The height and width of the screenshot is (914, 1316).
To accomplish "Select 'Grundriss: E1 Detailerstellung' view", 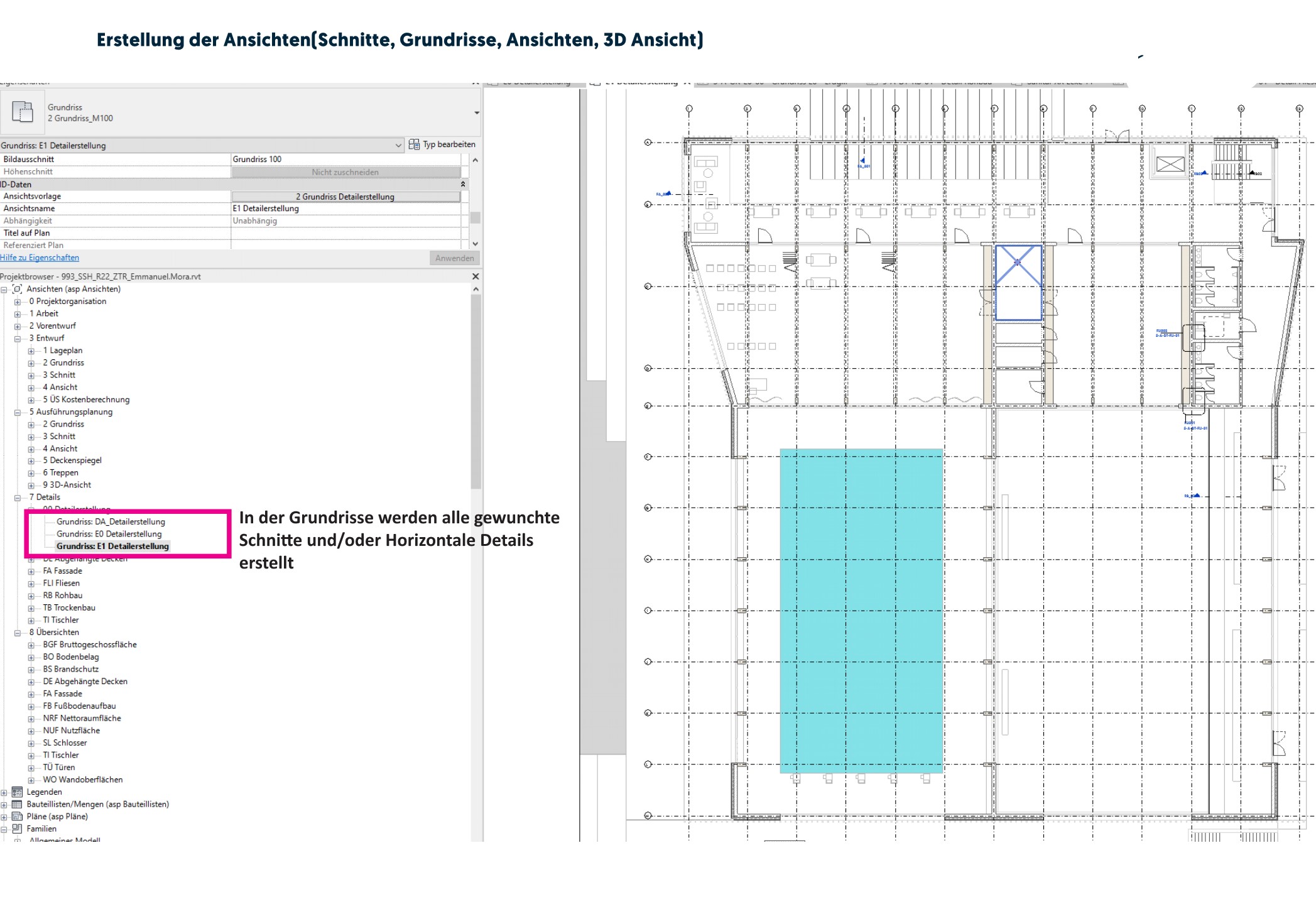I will (x=112, y=547).
